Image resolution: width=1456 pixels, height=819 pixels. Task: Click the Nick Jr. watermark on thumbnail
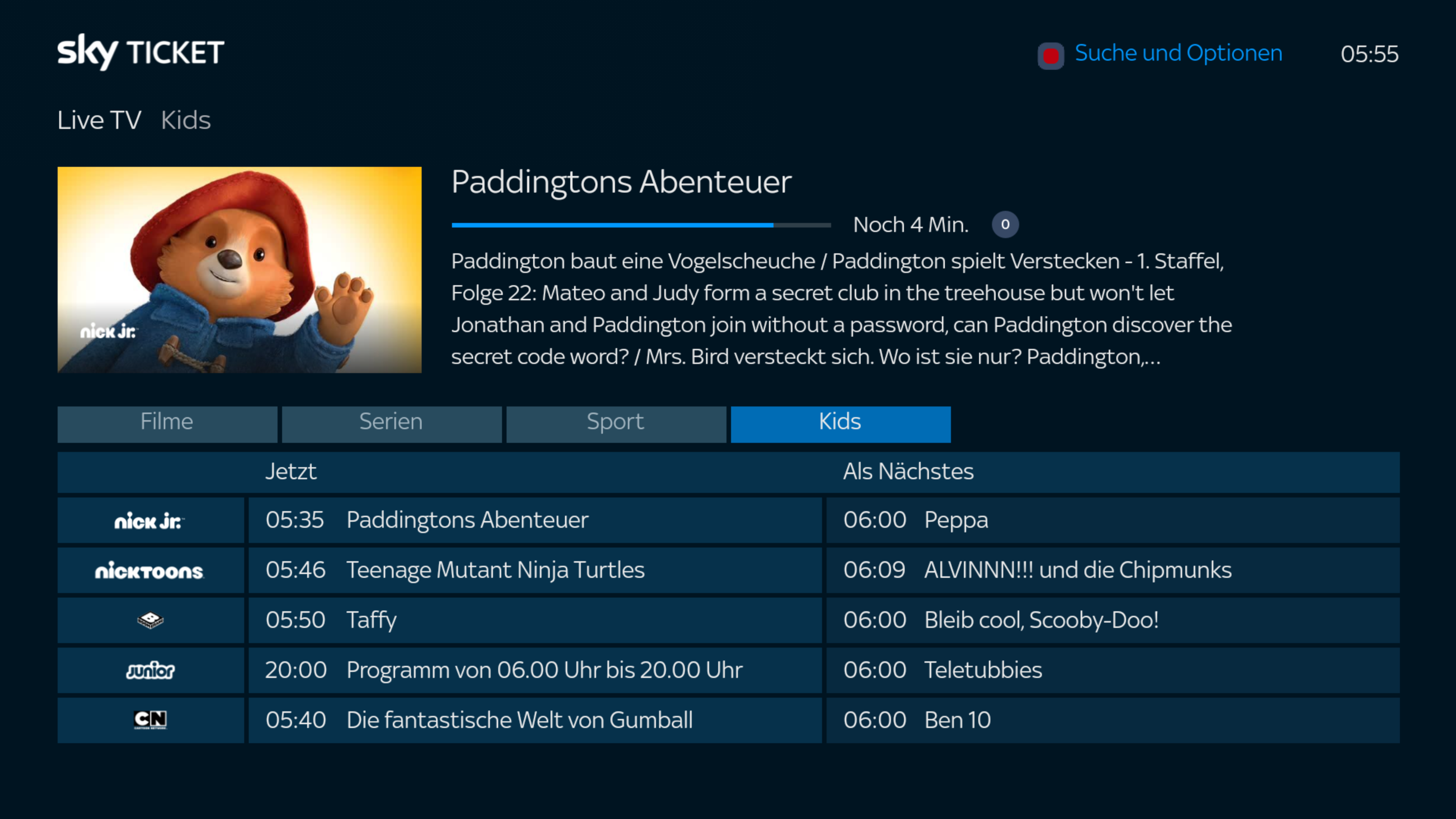[x=108, y=331]
